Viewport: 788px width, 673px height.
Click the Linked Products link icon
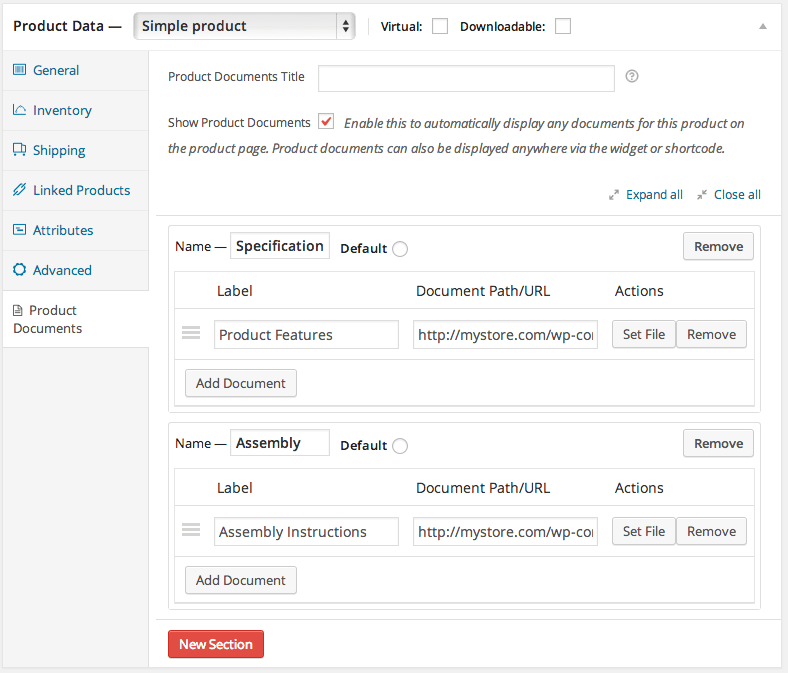pyautogui.click(x=19, y=190)
